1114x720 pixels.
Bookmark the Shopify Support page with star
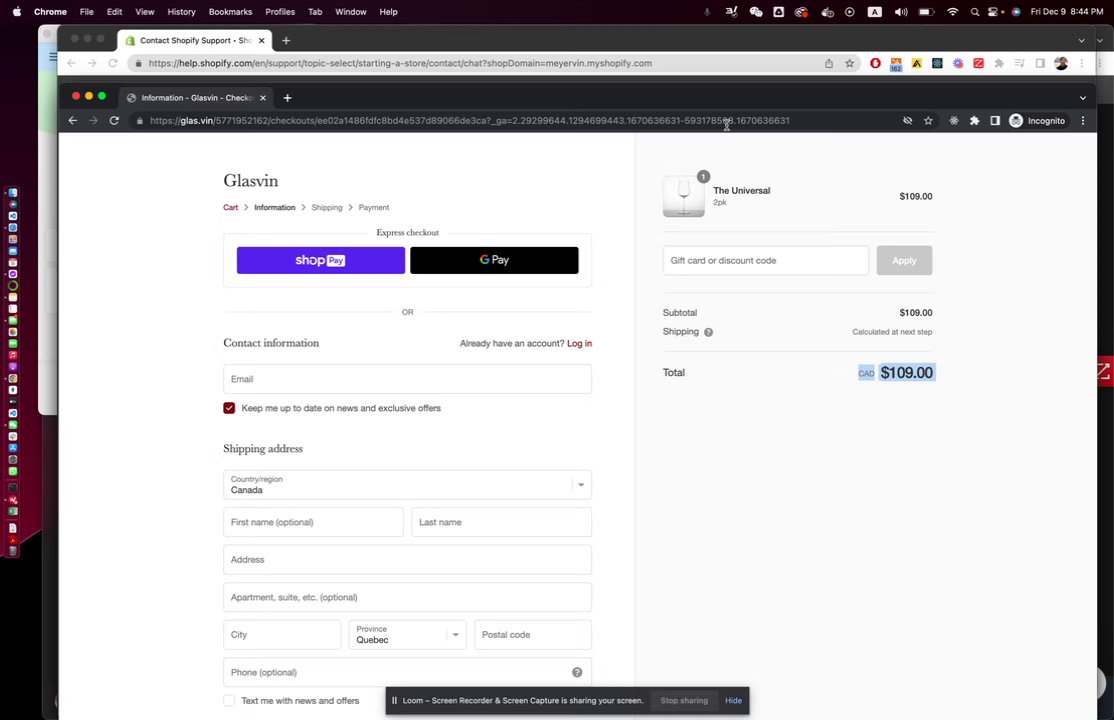849,63
